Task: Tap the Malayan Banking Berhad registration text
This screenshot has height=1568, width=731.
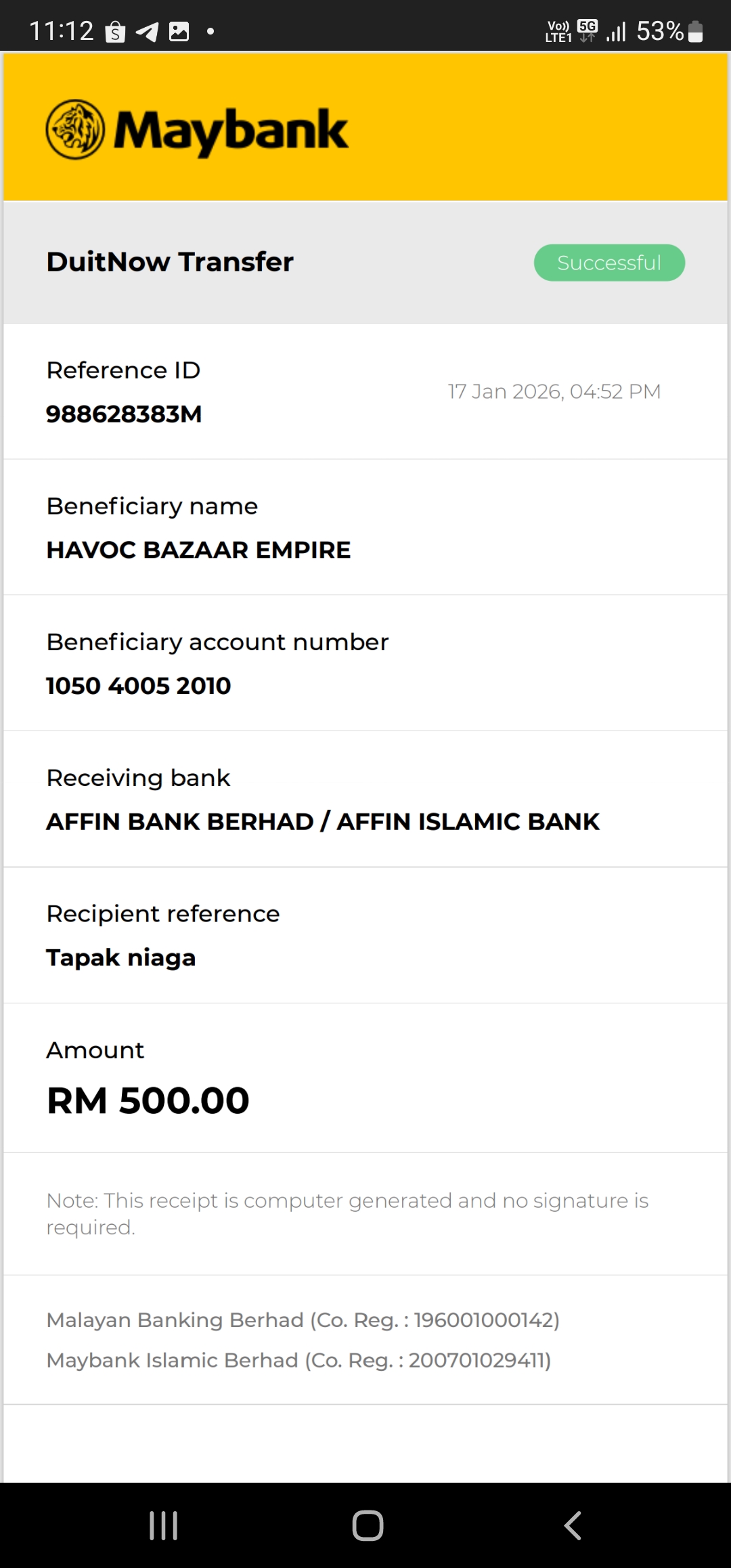Action: pyautogui.click(x=303, y=1320)
